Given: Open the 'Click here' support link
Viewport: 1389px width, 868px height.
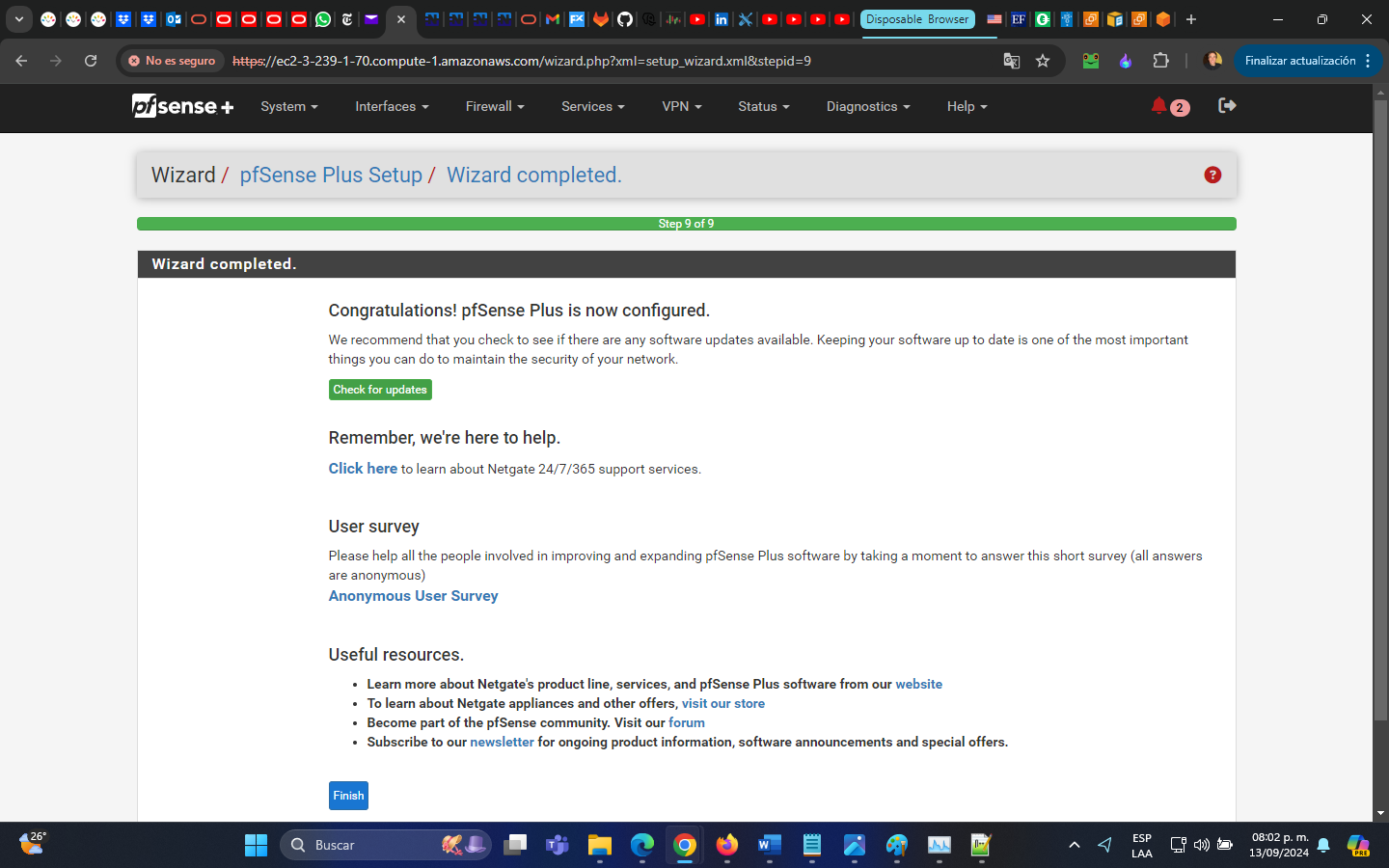Looking at the screenshot, I should [363, 468].
